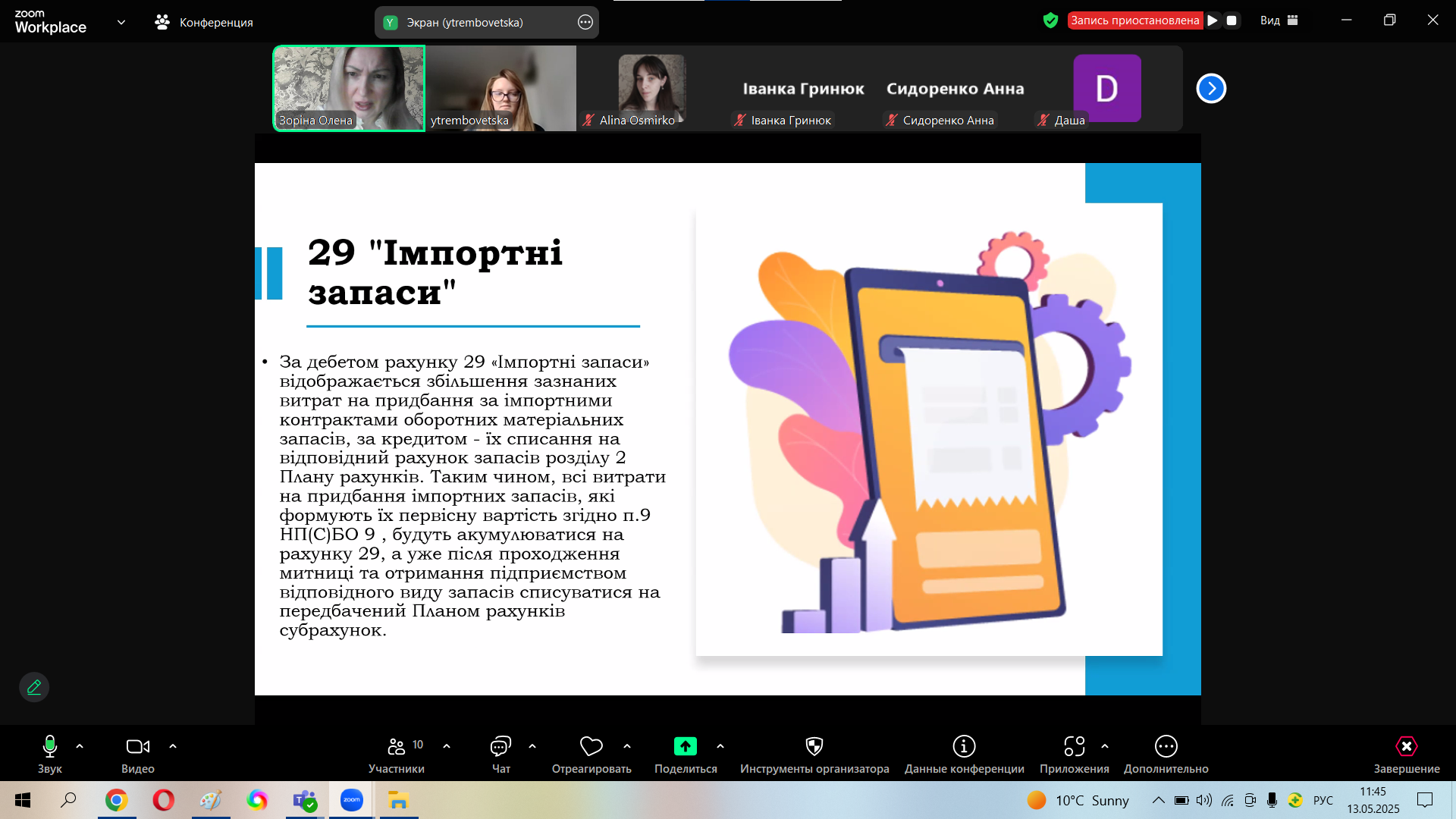Viewport: 1456px width, 819px height.
Task: Open the Participants list icon
Action: pyautogui.click(x=396, y=746)
